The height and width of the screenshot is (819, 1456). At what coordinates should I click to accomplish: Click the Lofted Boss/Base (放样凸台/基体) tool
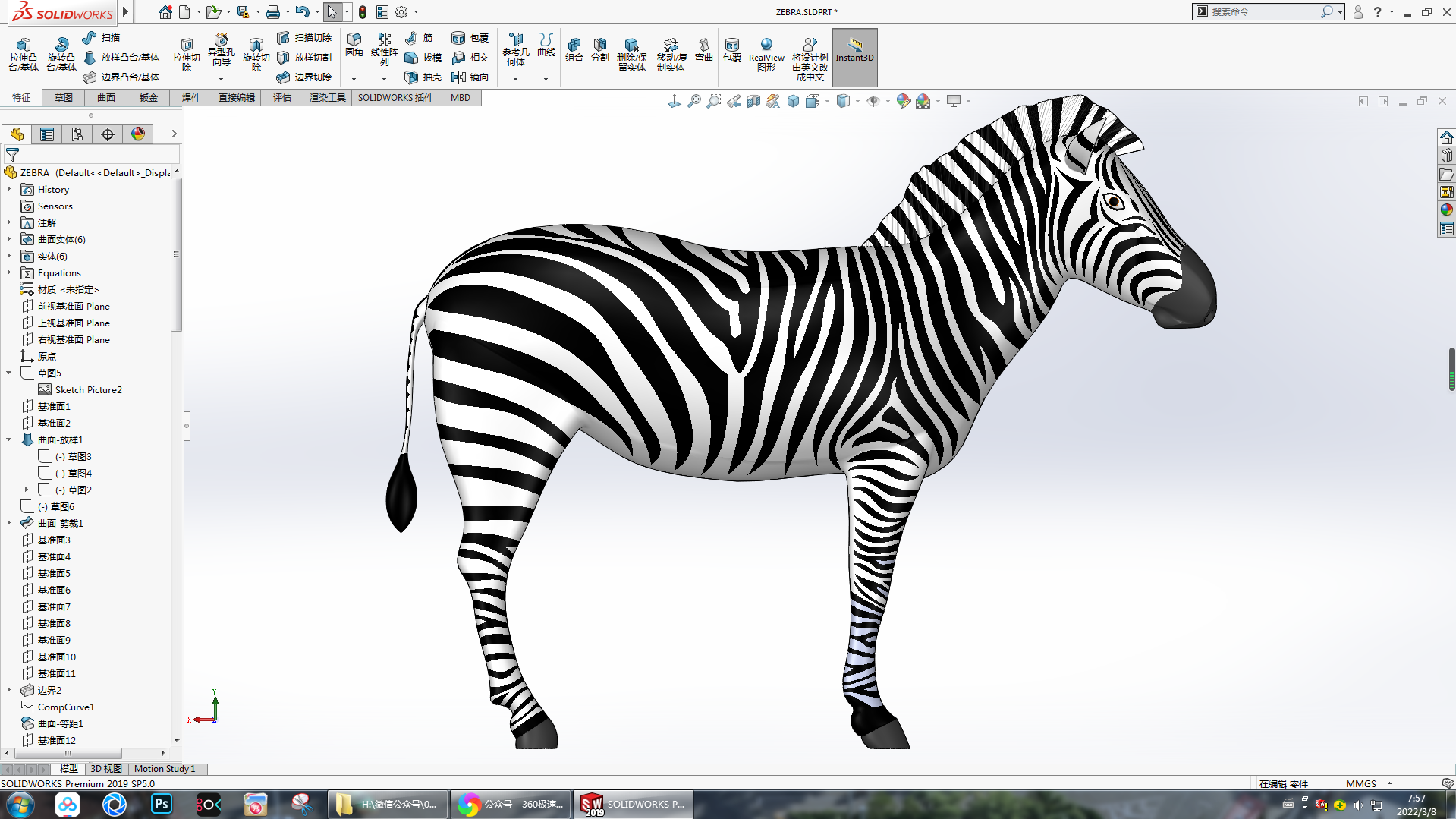point(121,58)
